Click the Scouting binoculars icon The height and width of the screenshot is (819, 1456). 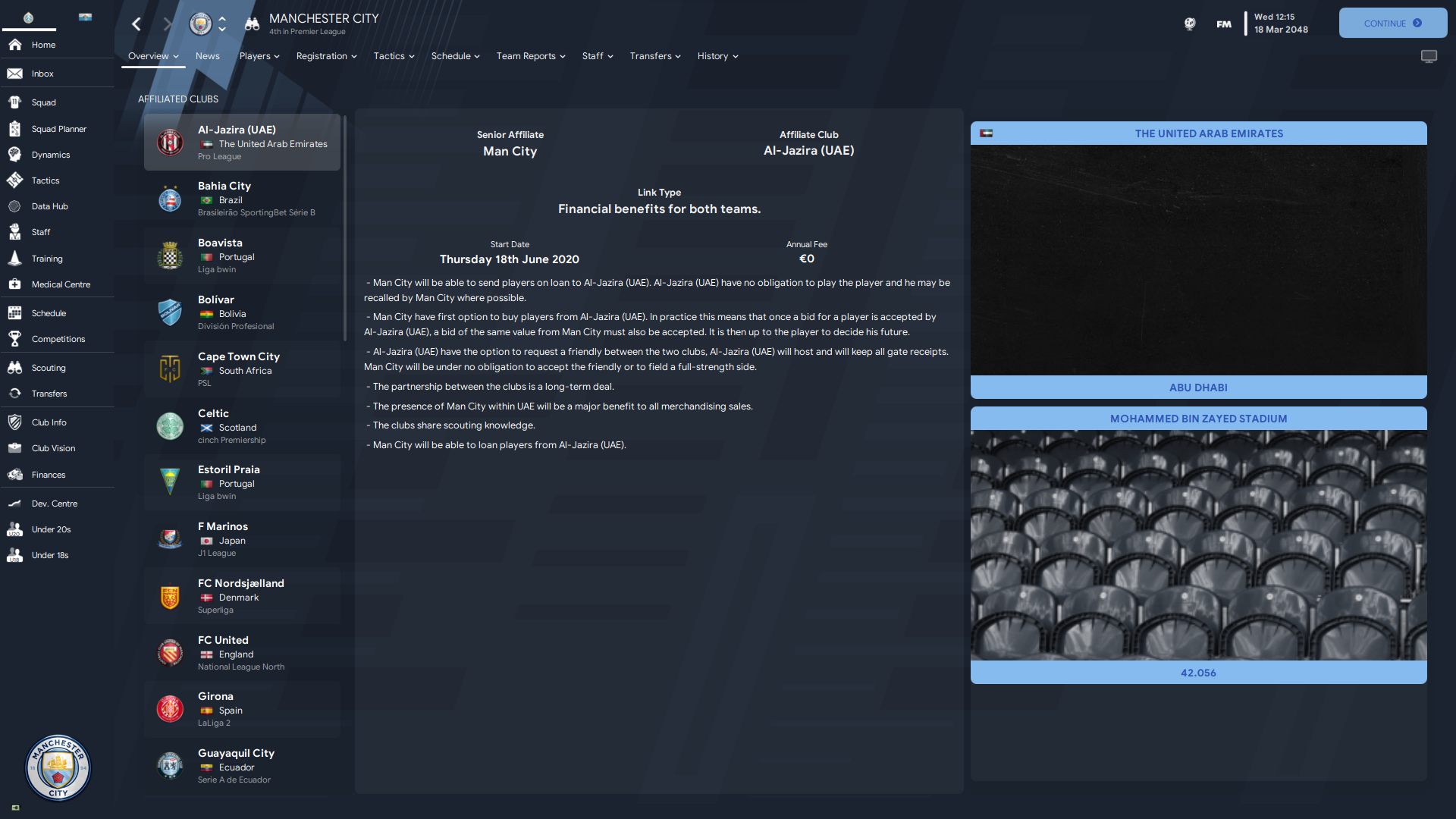tap(14, 368)
